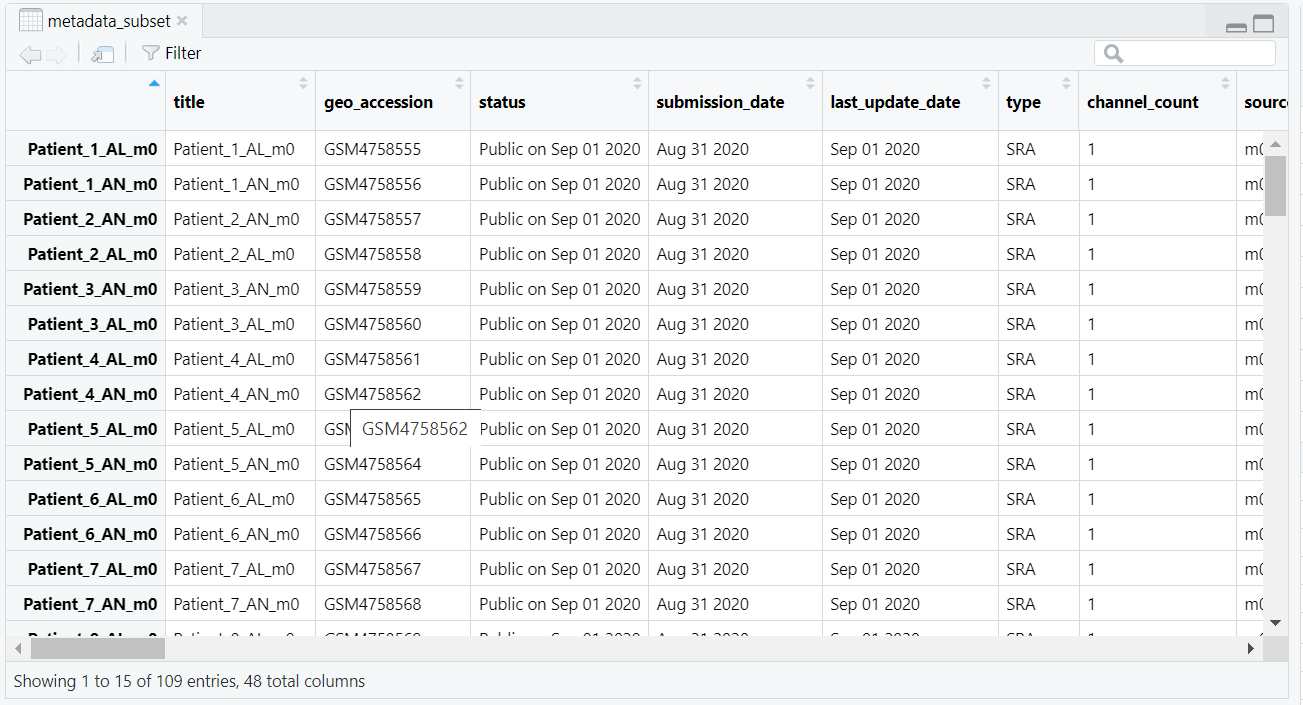Sort rows by the row-name column arrow
The image size is (1303, 705).
[x=153, y=84]
